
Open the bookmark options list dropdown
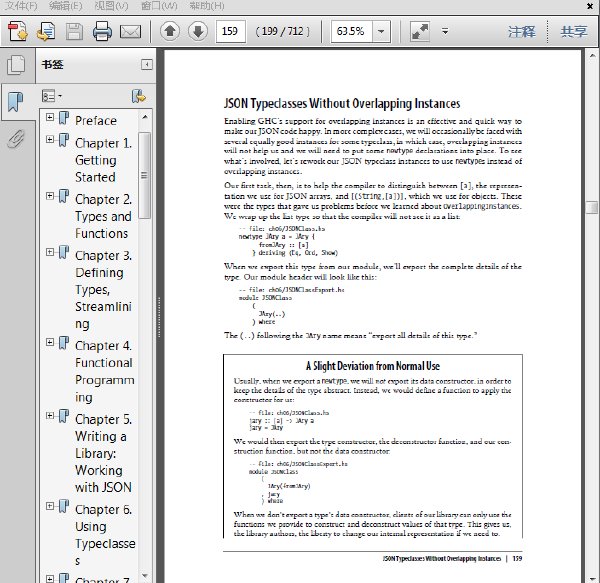coord(52,96)
